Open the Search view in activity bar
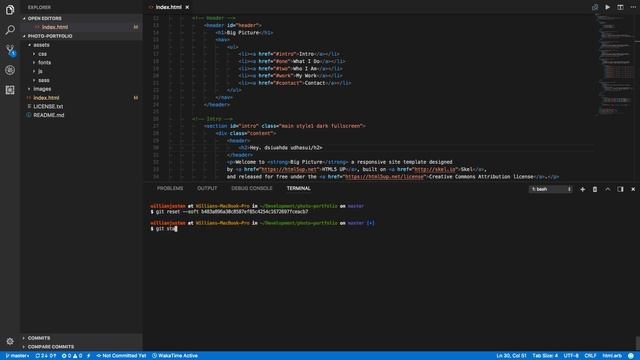Image resolution: width=640 pixels, height=360 pixels. pyautogui.click(x=10, y=30)
